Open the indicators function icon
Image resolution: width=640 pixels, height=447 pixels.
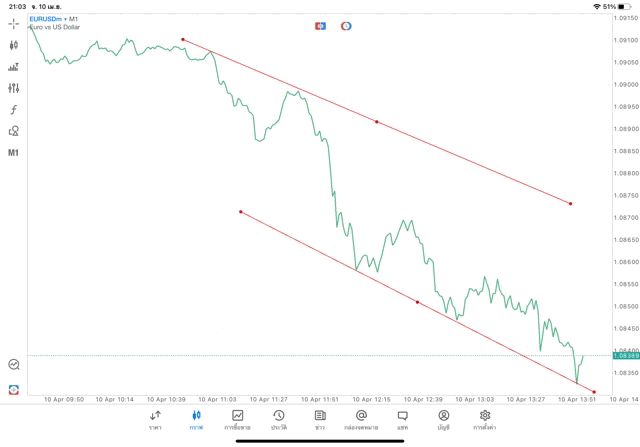tap(14, 109)
